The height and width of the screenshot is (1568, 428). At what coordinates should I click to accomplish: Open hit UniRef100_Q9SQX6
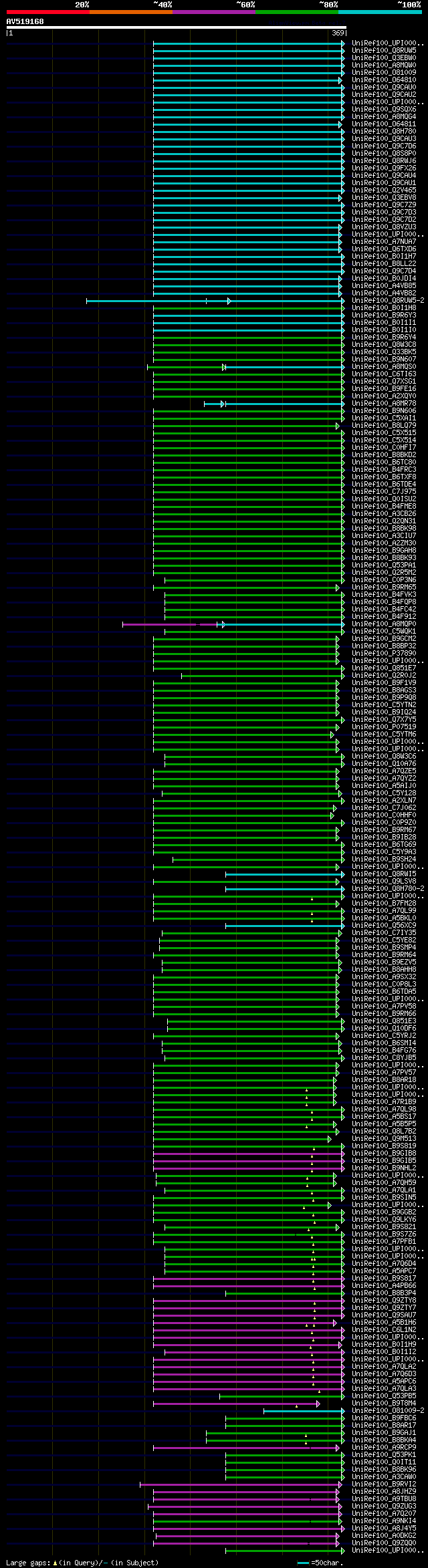(384, 109)
